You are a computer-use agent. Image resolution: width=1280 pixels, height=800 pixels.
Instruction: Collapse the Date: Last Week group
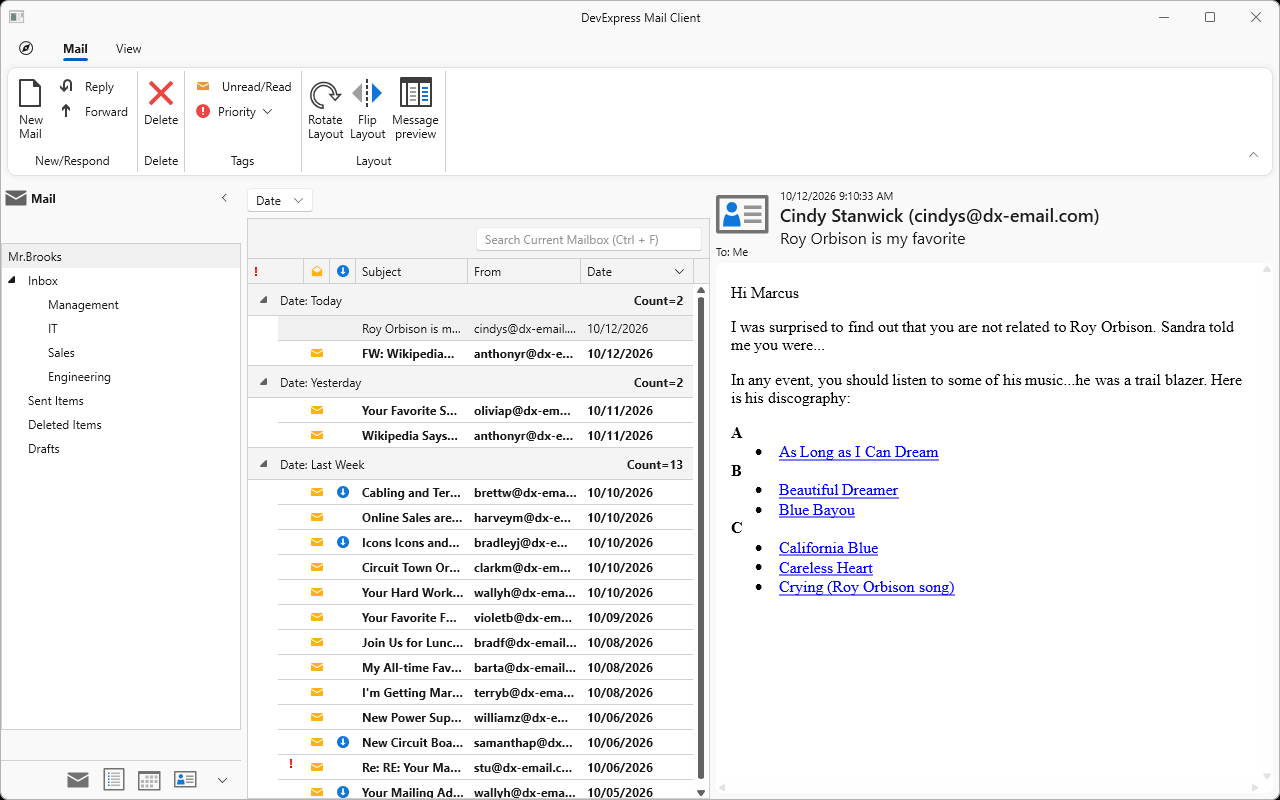(264, 464)
